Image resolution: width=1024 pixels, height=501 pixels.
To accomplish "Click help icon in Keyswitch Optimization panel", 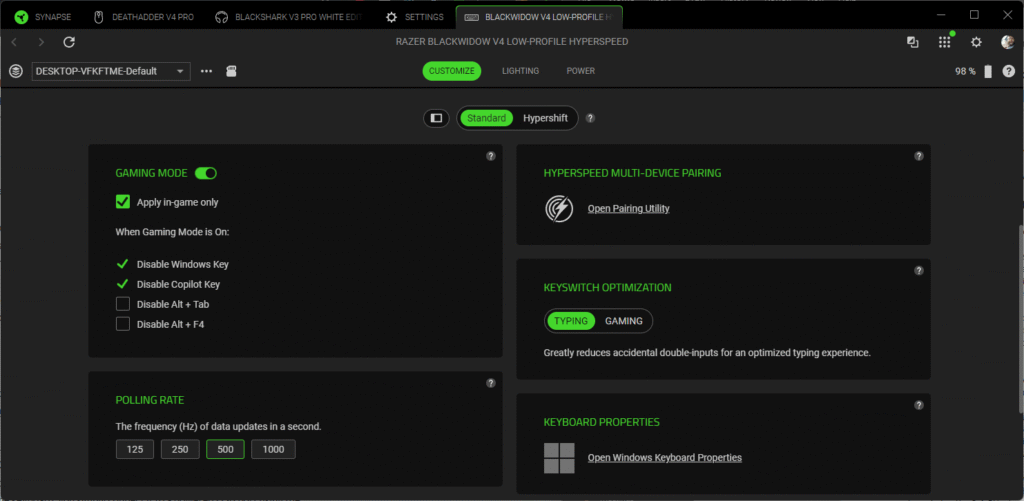I will (919, 270).
